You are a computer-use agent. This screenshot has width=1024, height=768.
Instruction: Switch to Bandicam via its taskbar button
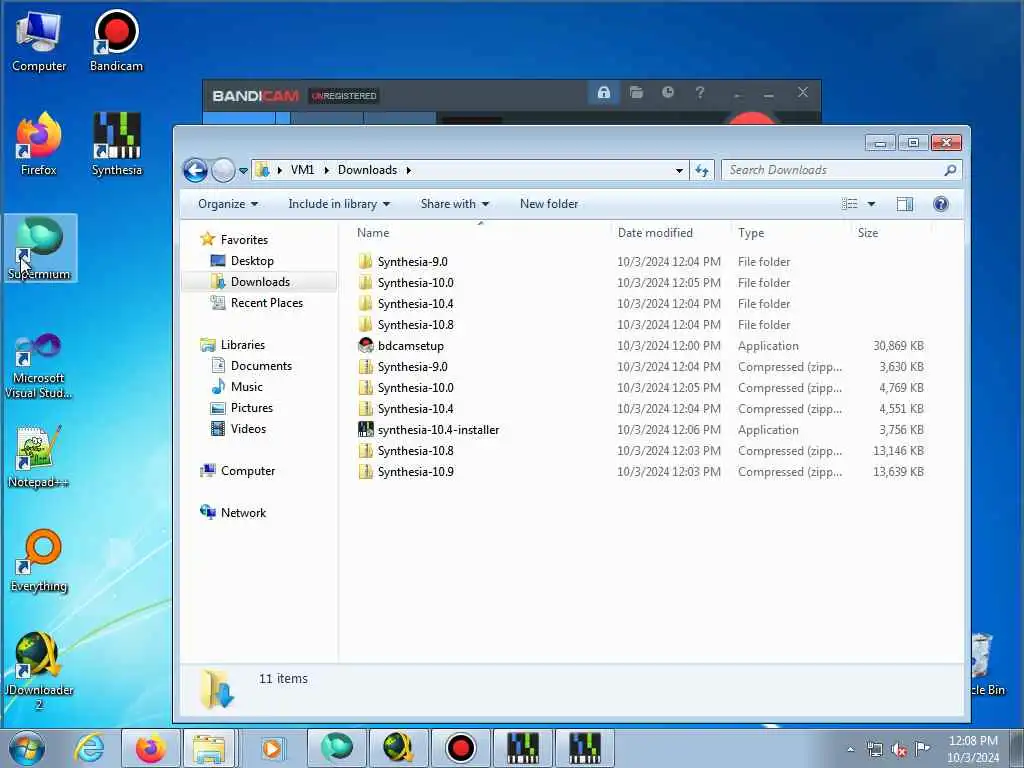[x=460, y=748]
